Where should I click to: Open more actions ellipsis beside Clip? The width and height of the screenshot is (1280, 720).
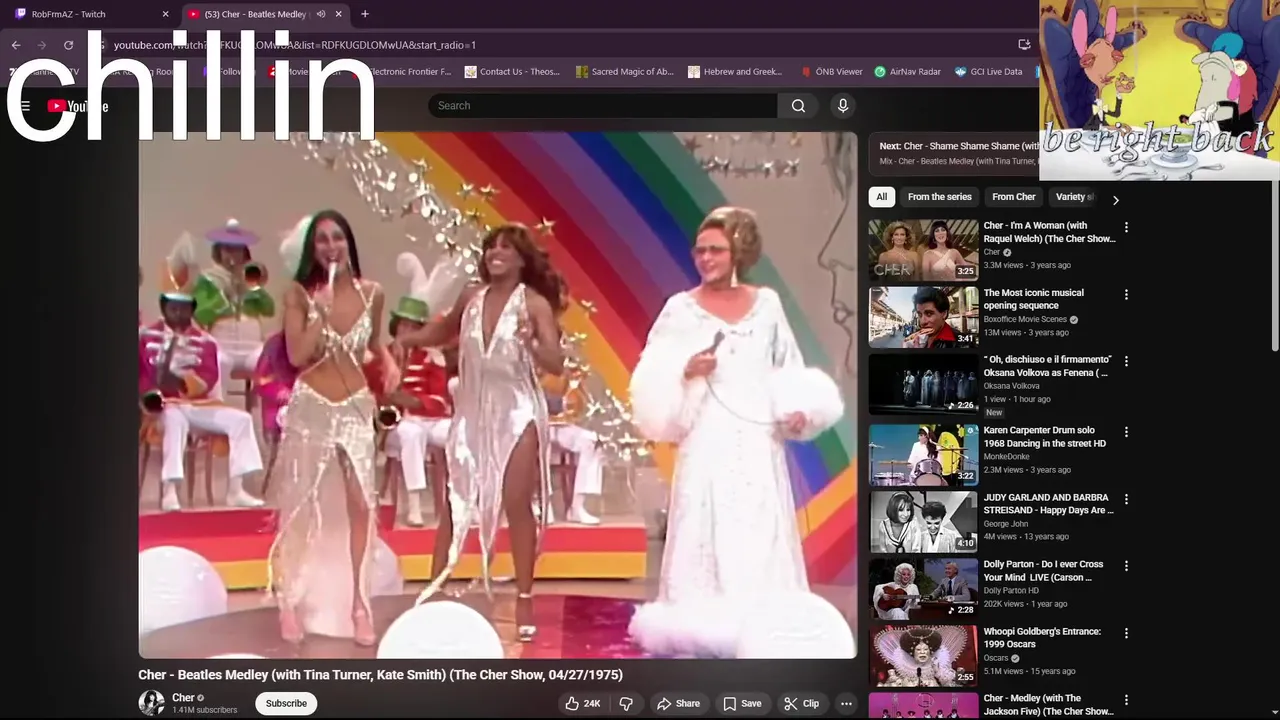coord(846,704)
